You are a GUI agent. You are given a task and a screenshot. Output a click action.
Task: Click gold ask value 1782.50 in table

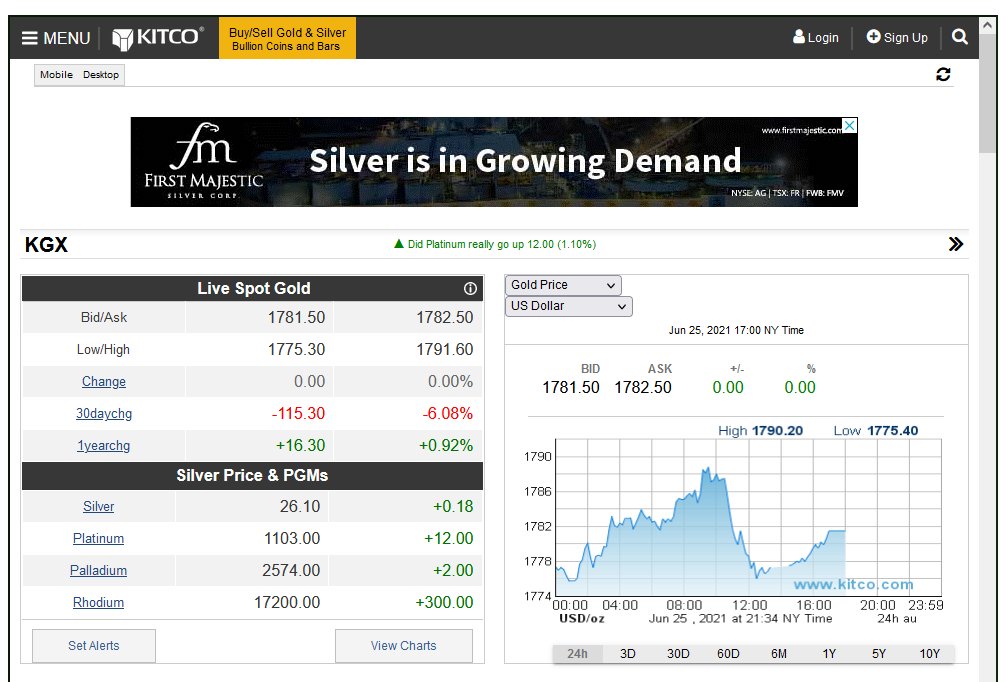point(444,317)
